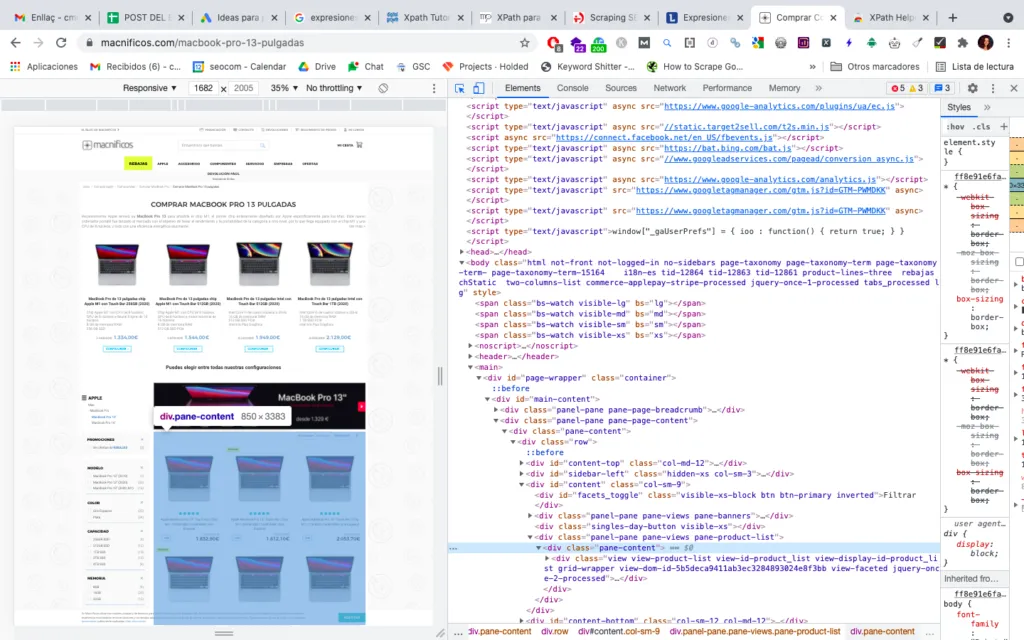Screen dimensions: 1024x640
Task: Switch to Memory tab in DevTools
Action: pyautogui.click(x=784, y=88)
